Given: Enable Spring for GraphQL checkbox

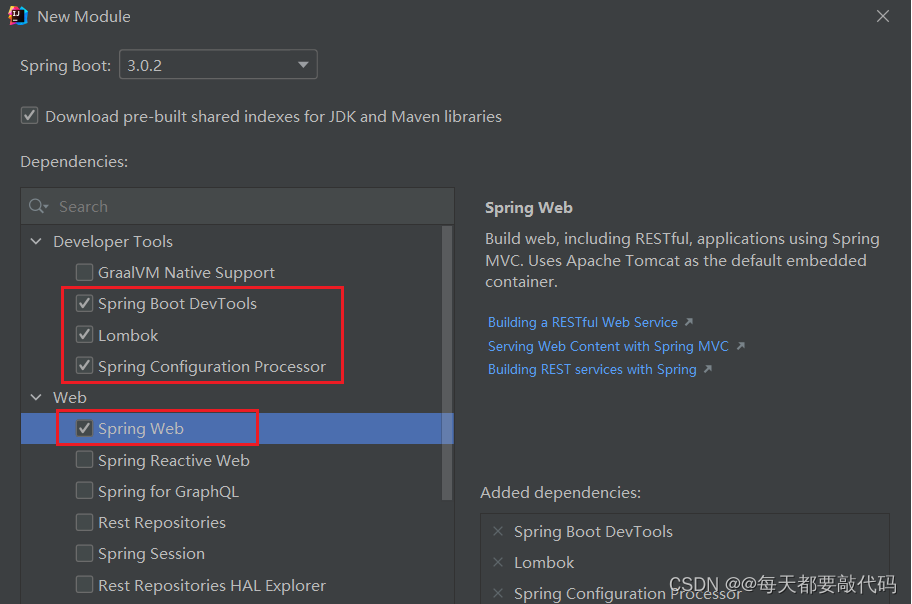Looking at the screenshot, I should tap(84, 491).
